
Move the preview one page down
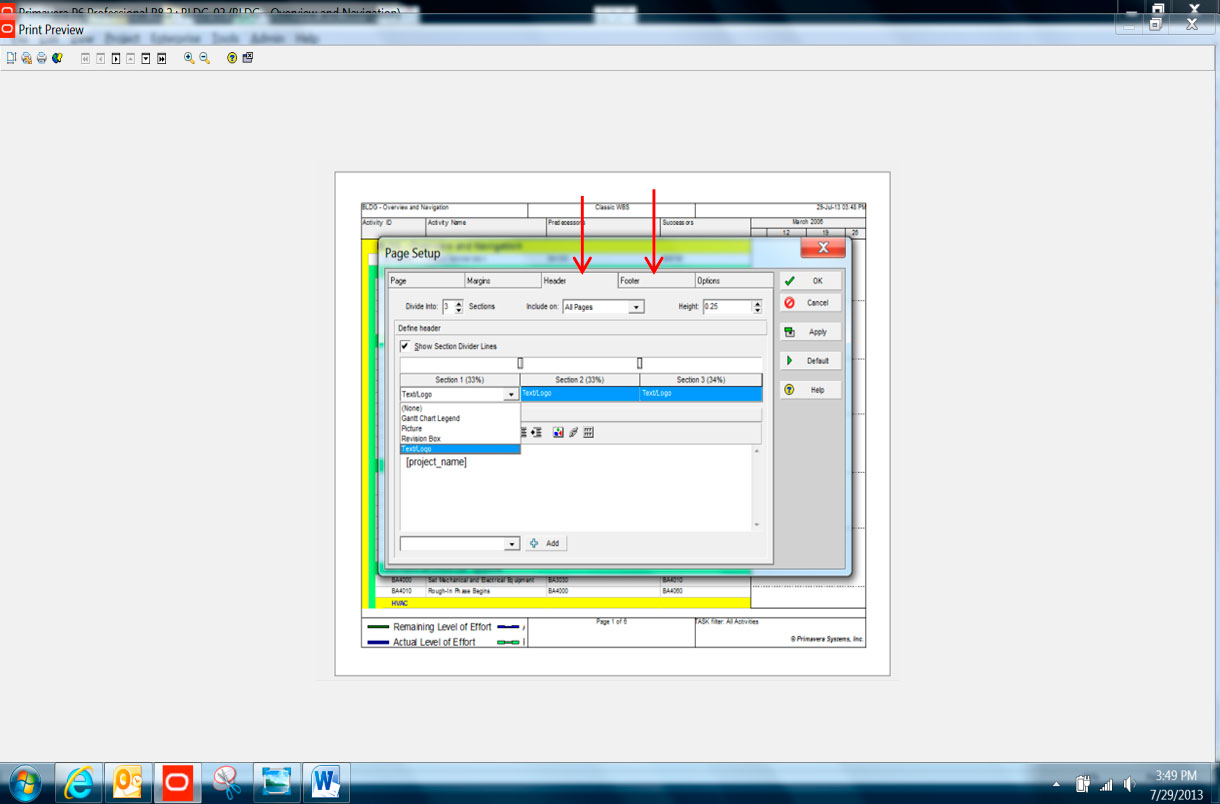click(146, 58)
